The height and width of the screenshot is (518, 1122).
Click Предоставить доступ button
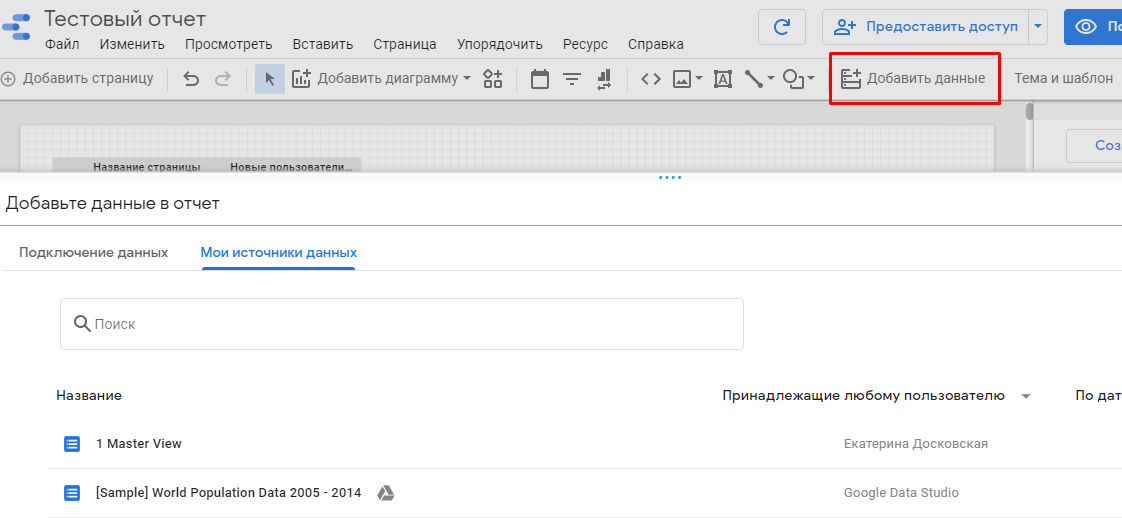(925, 27)
